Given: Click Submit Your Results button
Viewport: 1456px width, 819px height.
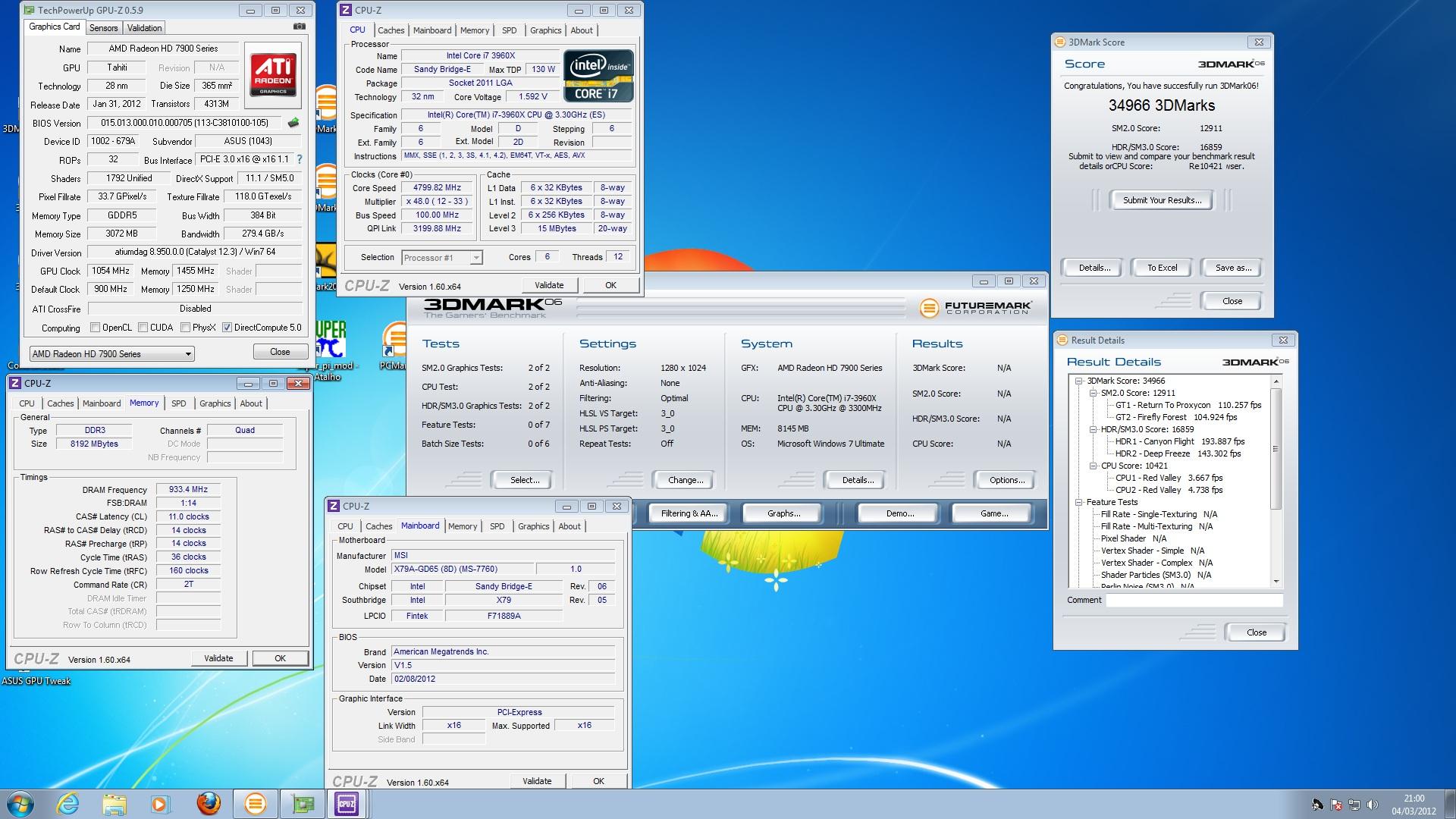Looking at the screenshot, I should coord(1162,201).
